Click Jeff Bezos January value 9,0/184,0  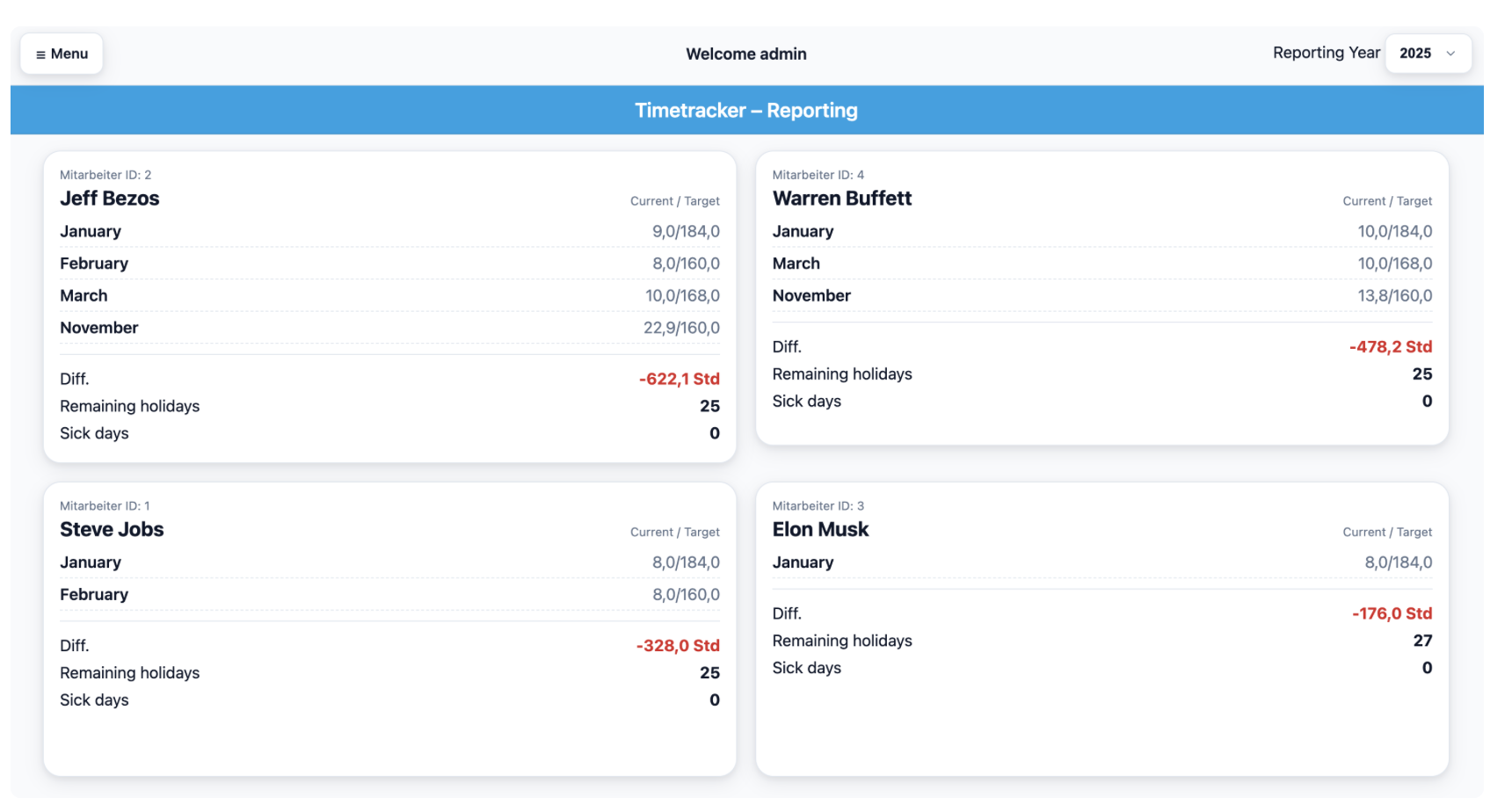pos(686,232)
